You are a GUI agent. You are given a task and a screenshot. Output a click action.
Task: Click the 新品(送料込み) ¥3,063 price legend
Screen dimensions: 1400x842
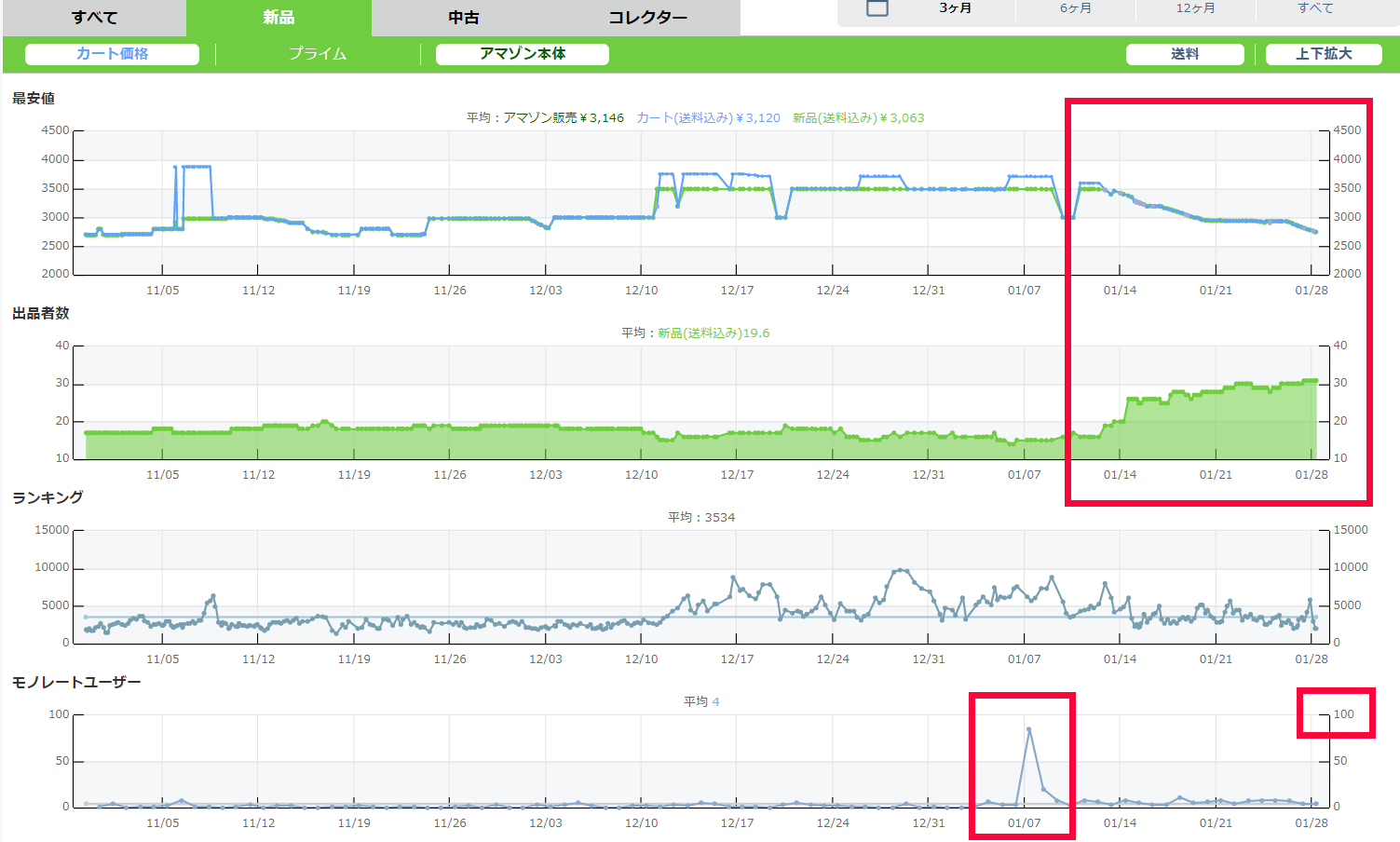tap(858, 118)
